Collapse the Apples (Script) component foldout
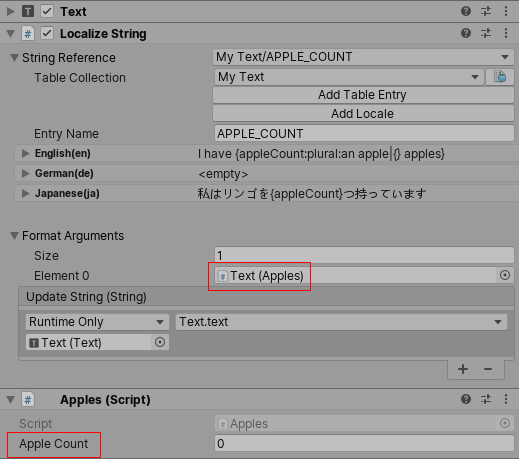The width and height of the screenshot is (519, 459). coord(11,399)
